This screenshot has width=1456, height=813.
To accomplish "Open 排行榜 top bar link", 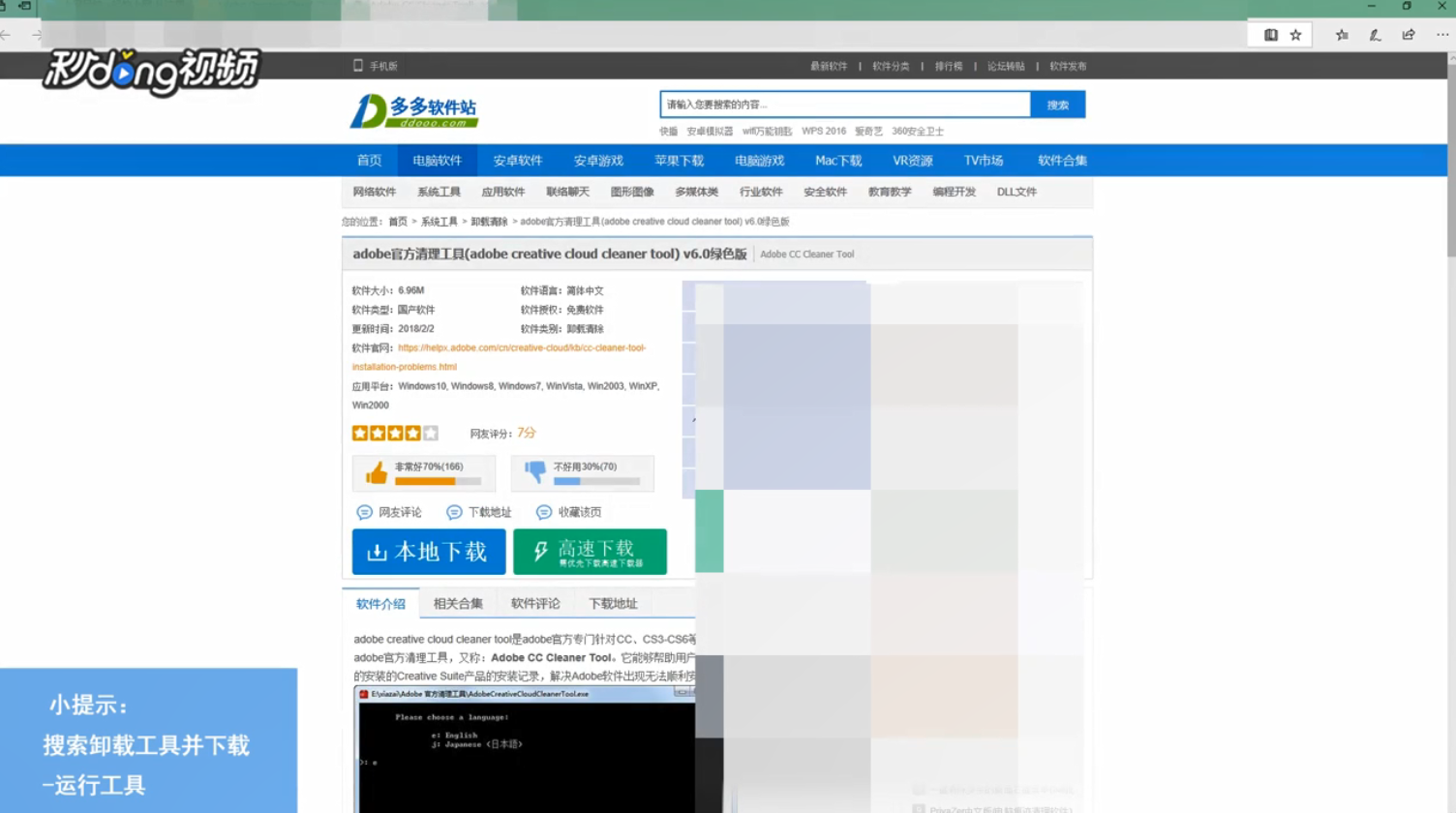I will [x=949, y=67].
